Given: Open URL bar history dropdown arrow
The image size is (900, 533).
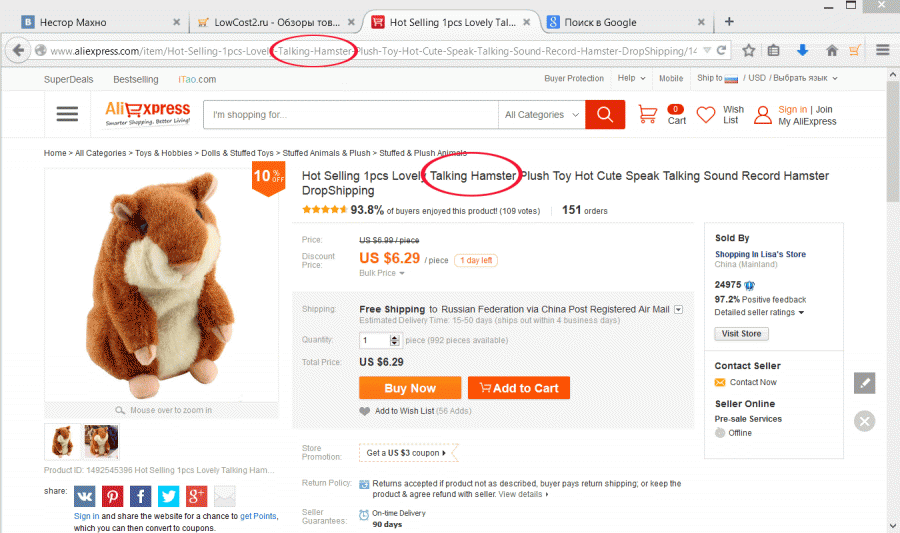Looking at the screenshot, I should [x=707, y=50].
